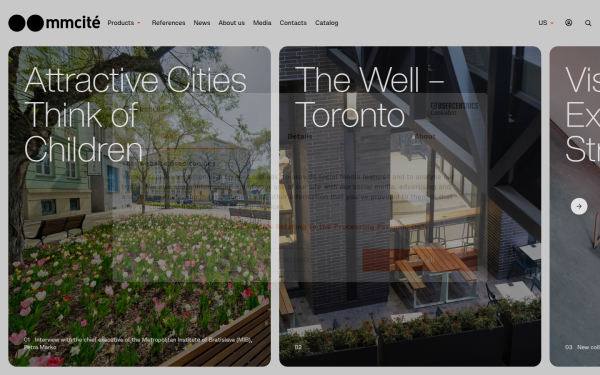
Task: Click the Usercentrics Cookiebot logo
Action: pos(454,109)
